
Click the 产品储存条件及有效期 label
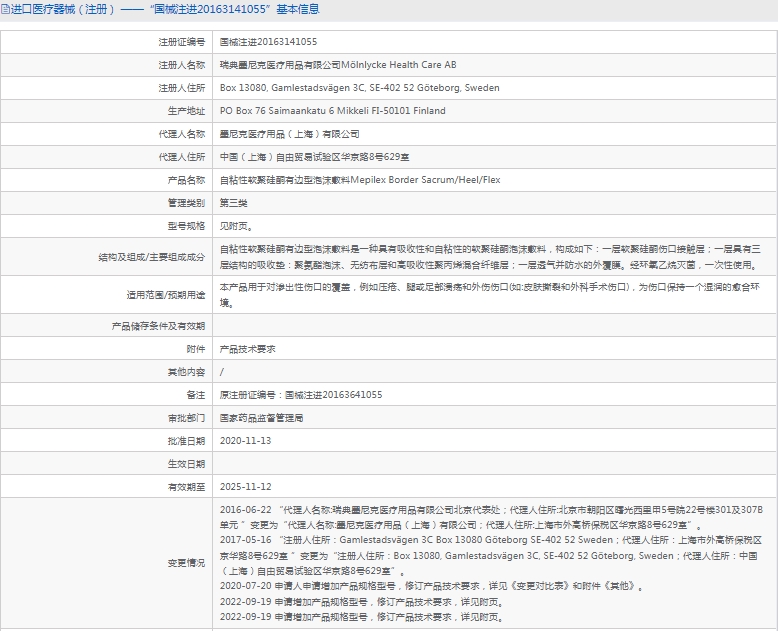(158, 326)
